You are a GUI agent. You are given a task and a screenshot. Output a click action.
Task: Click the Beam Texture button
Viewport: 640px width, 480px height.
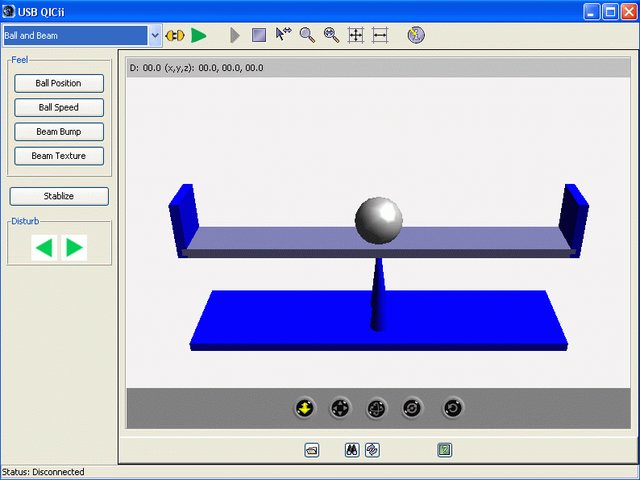59,156
